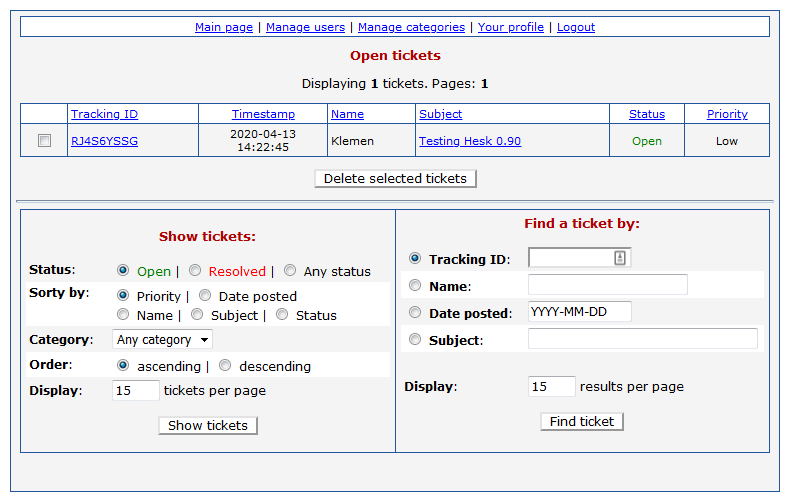The width and height of the screenshot is (790, 502).
Task: Go to Manage categories page
Action: coord(411,27)
